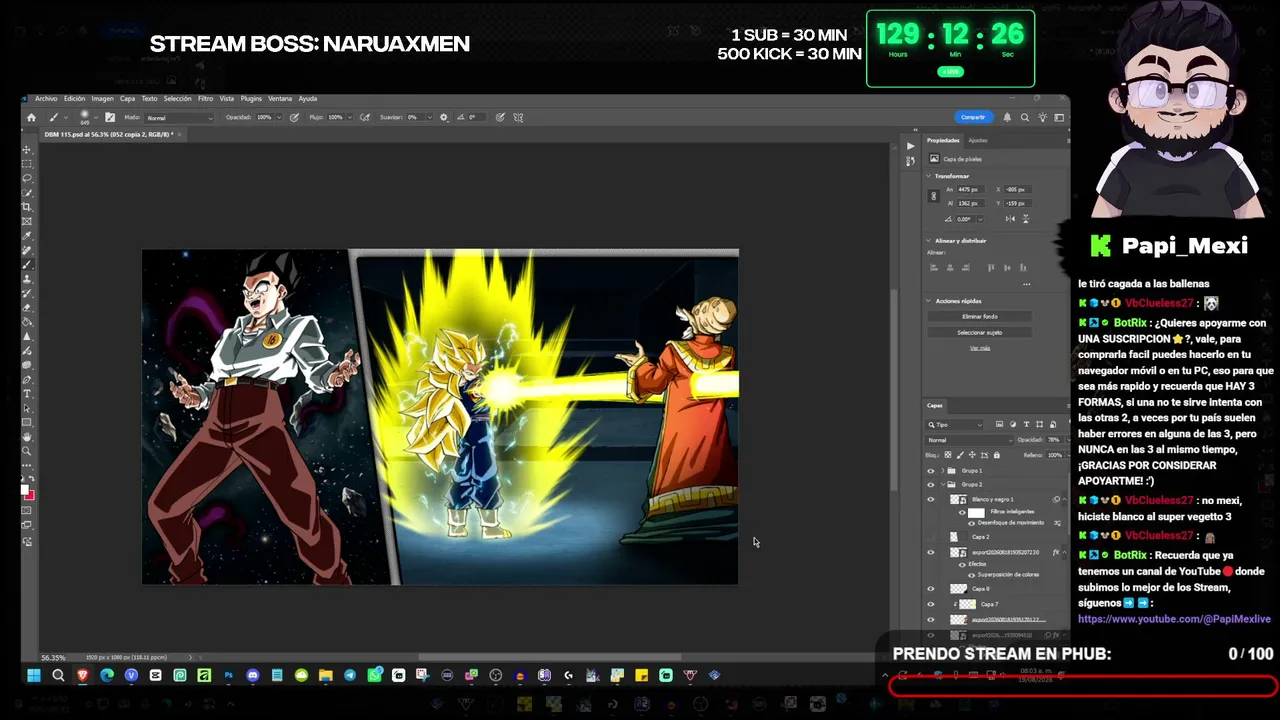The image size is (1280, 720).
Task: Select the Lasso tool
Action: point(27,178)
